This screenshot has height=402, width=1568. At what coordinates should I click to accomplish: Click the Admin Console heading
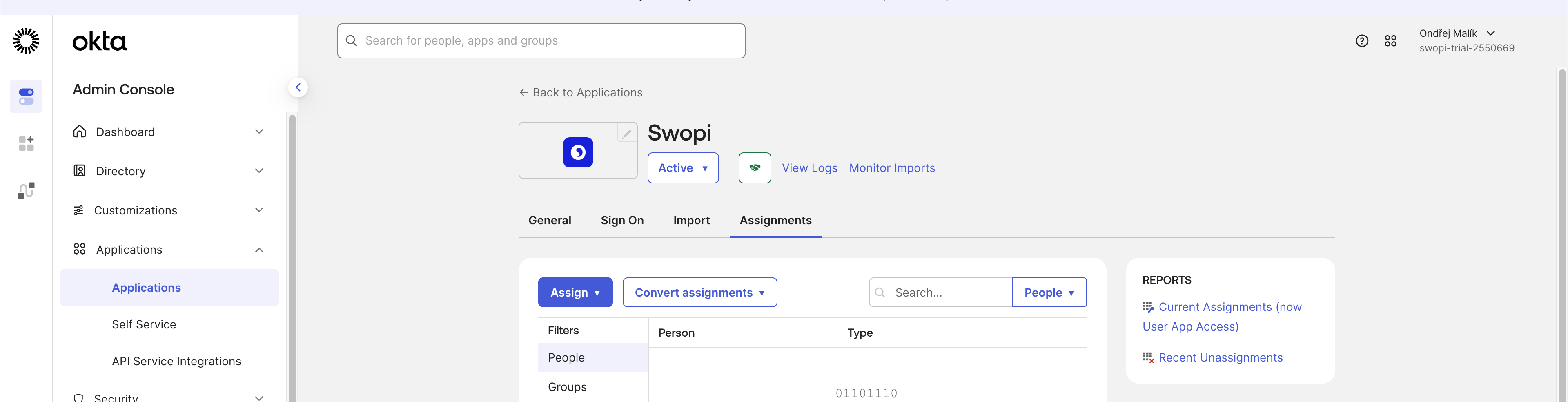[x=124, y=89]
